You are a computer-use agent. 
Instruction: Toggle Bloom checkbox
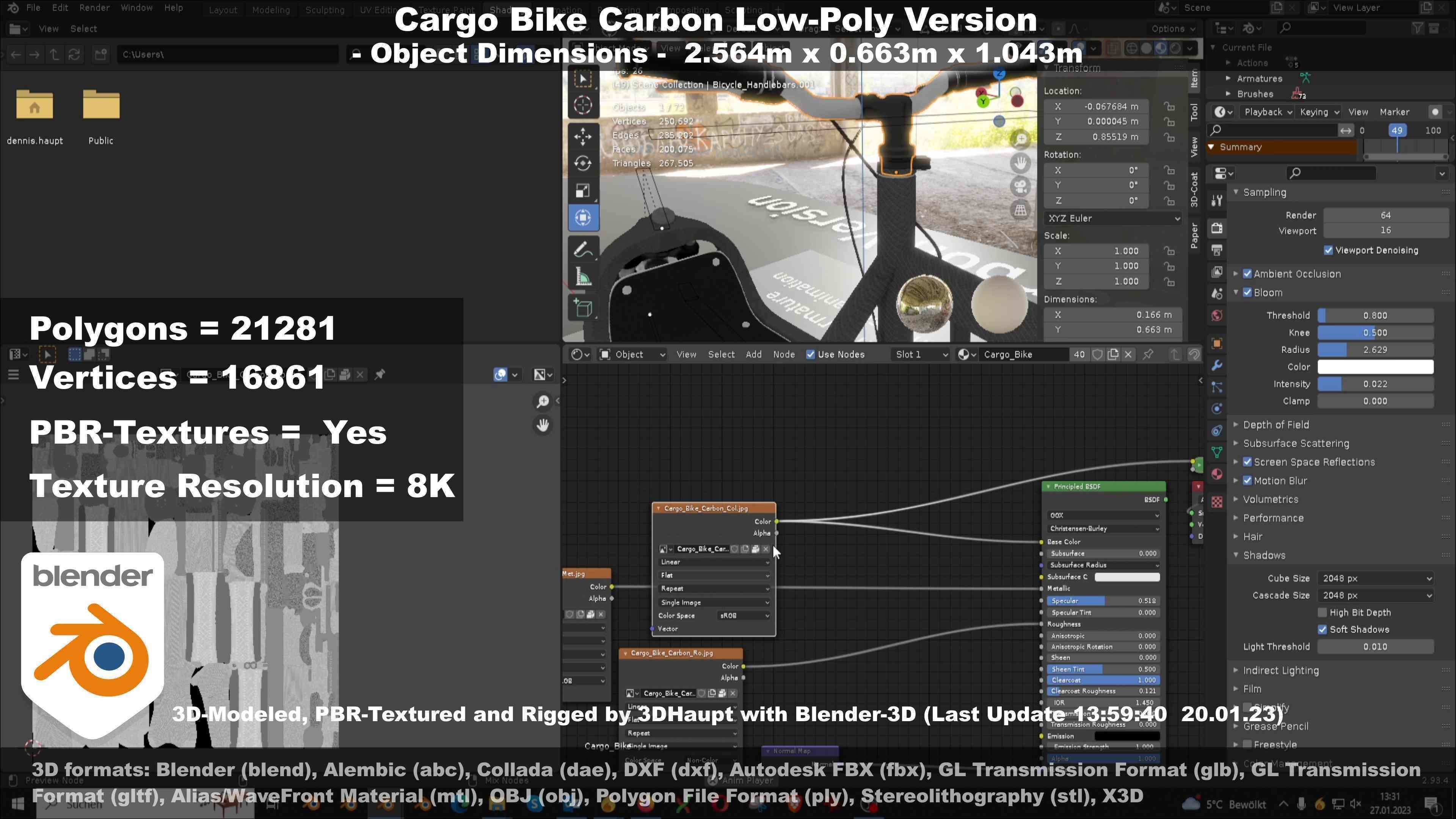(x=1247, y=293)
